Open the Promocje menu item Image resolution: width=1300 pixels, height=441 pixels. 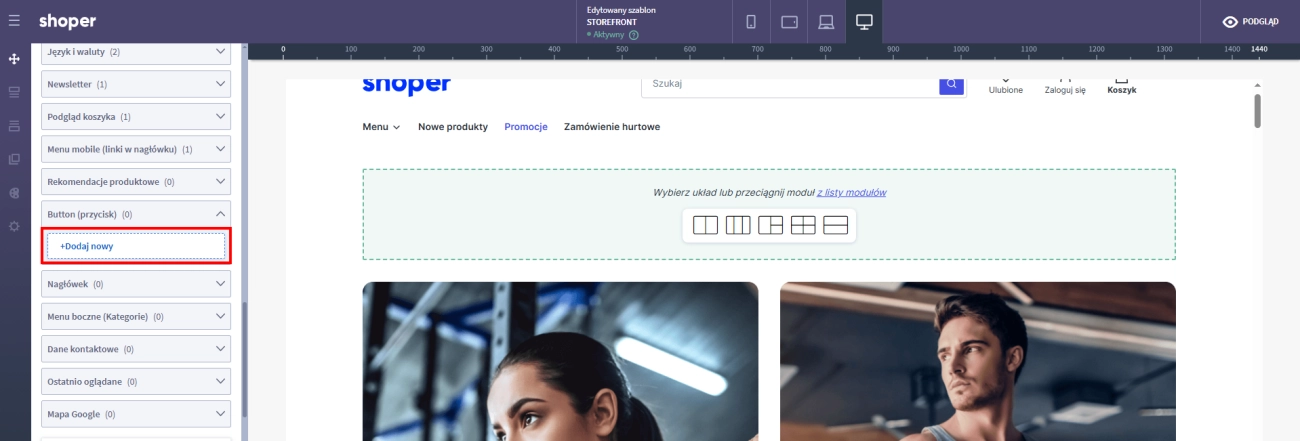(526, 127)
